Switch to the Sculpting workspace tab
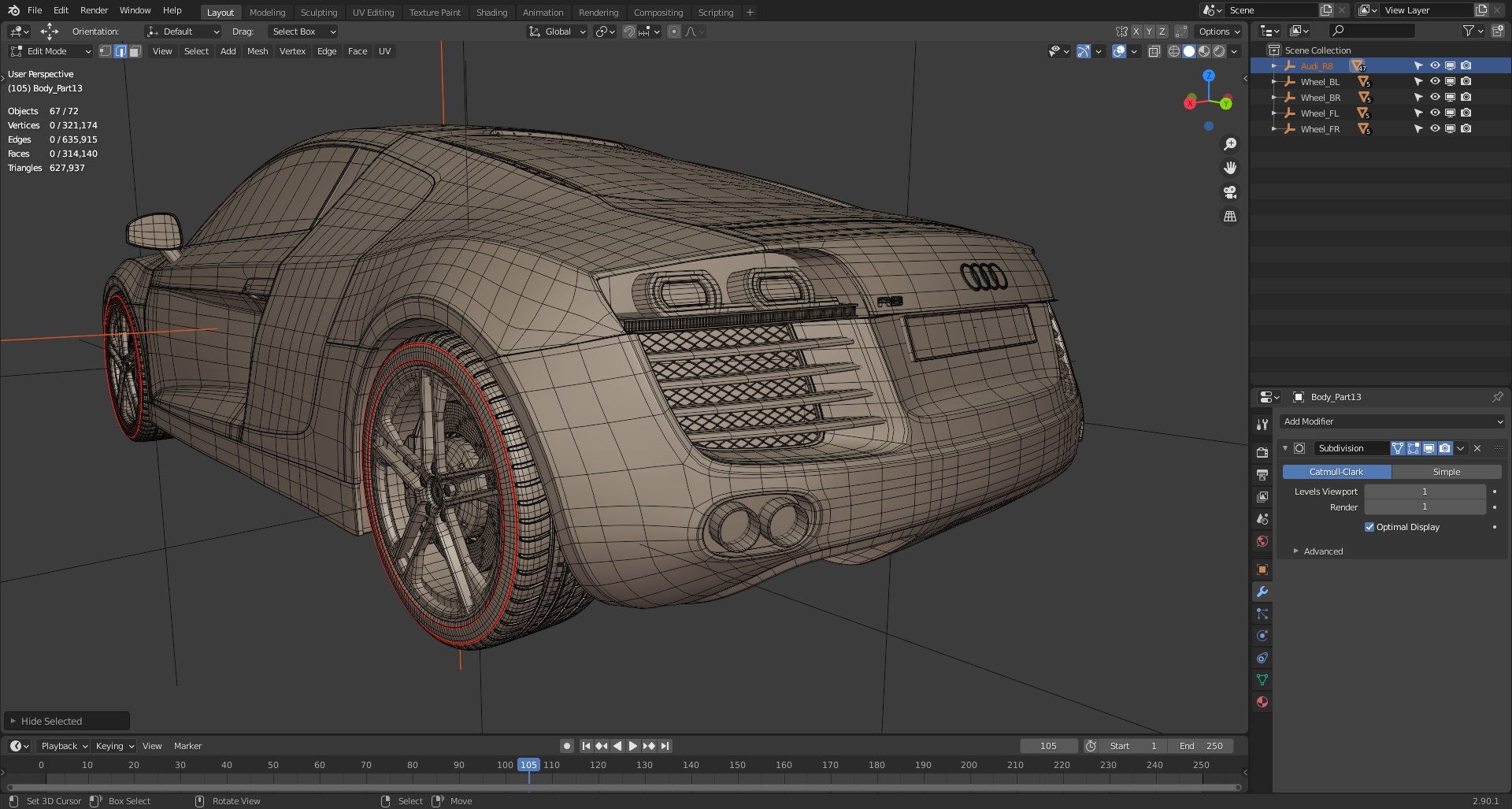Screen dimensions: 1512x809 tap(319, 13)
